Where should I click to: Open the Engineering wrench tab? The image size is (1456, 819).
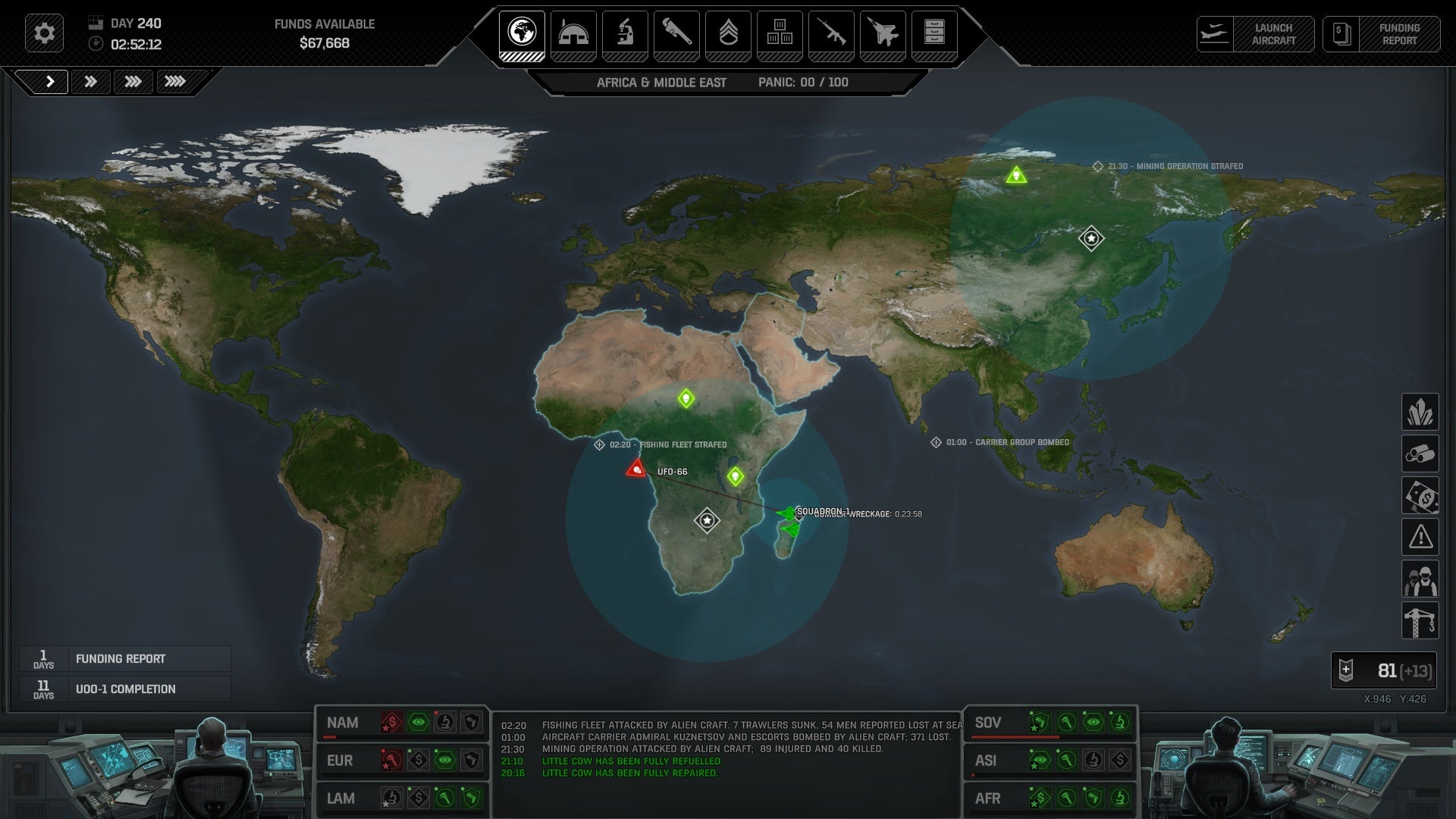676,35
